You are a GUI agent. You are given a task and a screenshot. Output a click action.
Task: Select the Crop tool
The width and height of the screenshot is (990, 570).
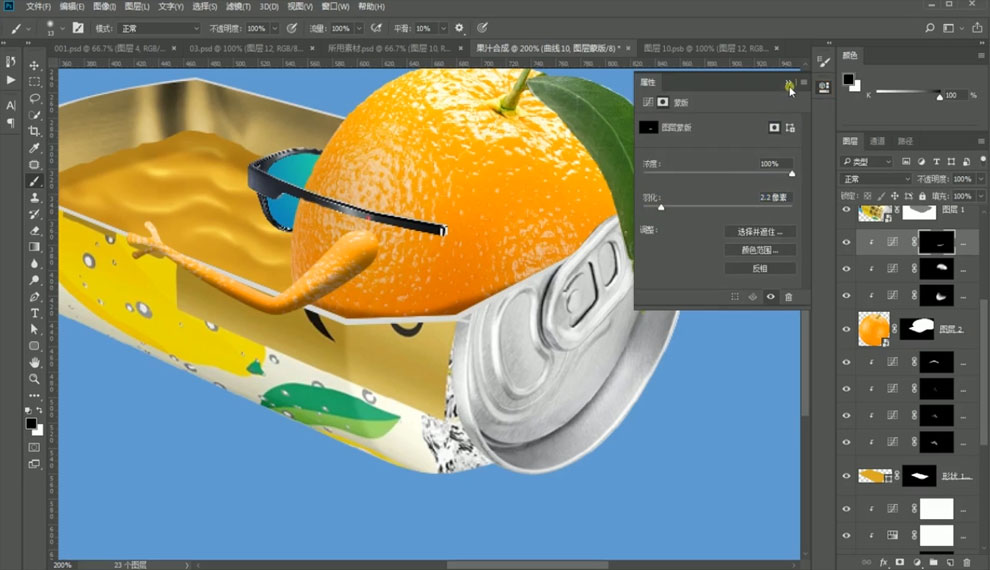pos(34,131)
